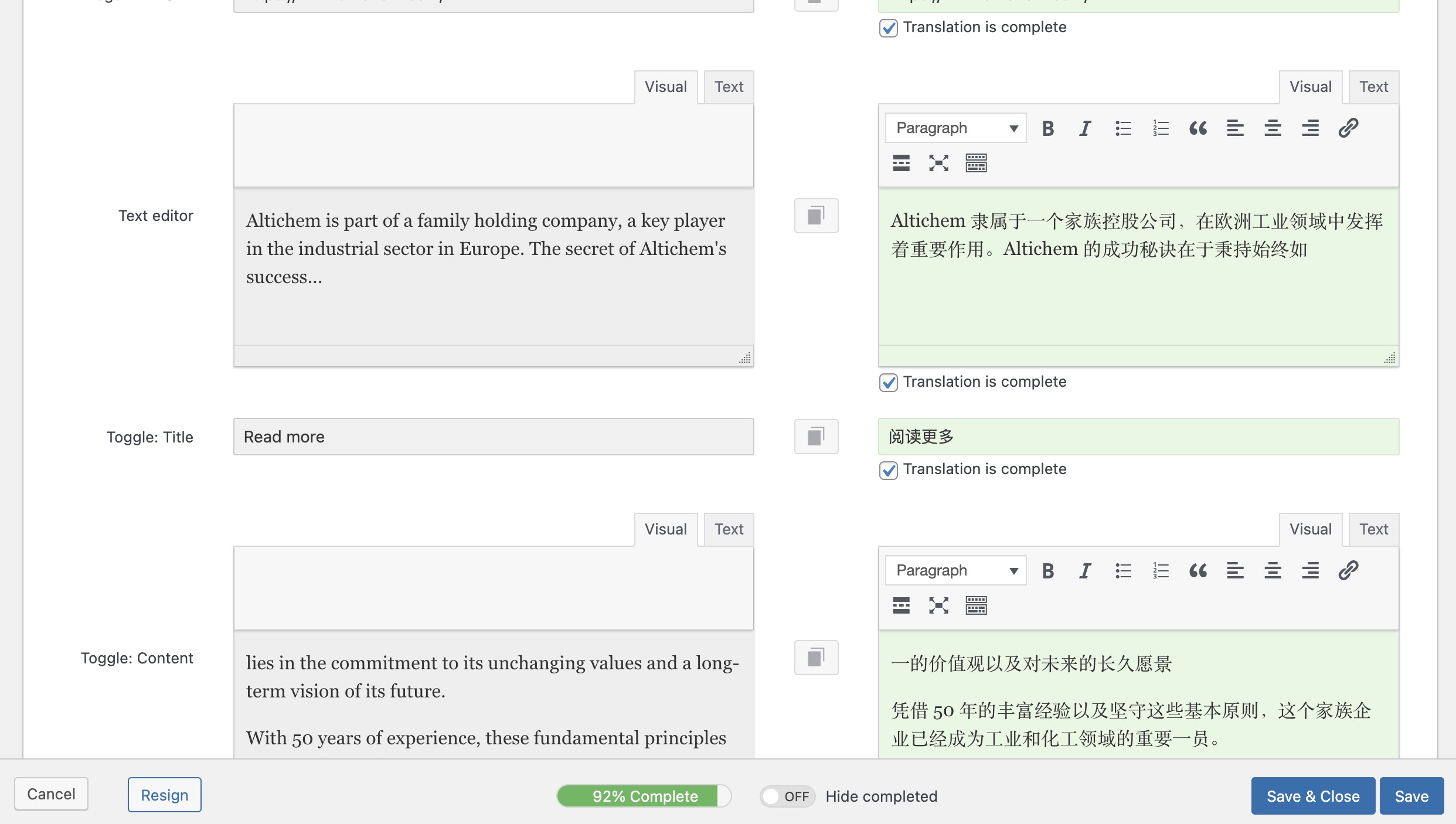
Task: Click the Cancel button
Action: [52, 794]
